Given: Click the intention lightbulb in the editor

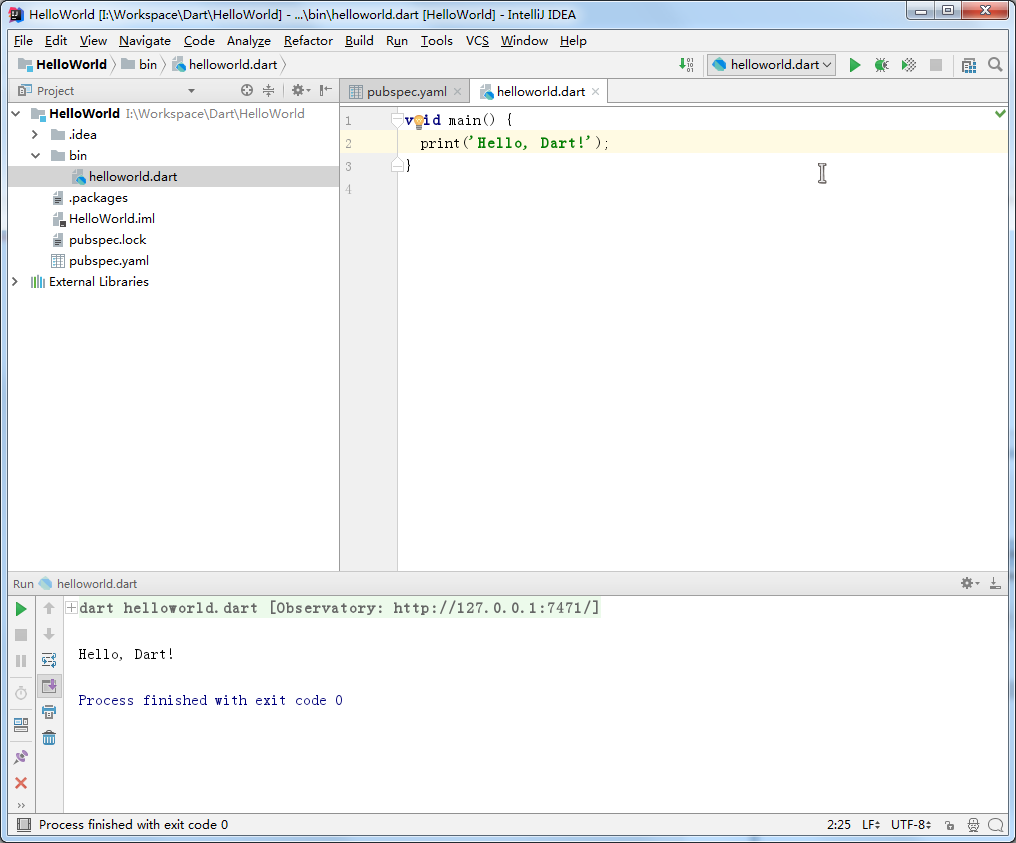Looking at the screenshot, I should (x=419, y=121).
